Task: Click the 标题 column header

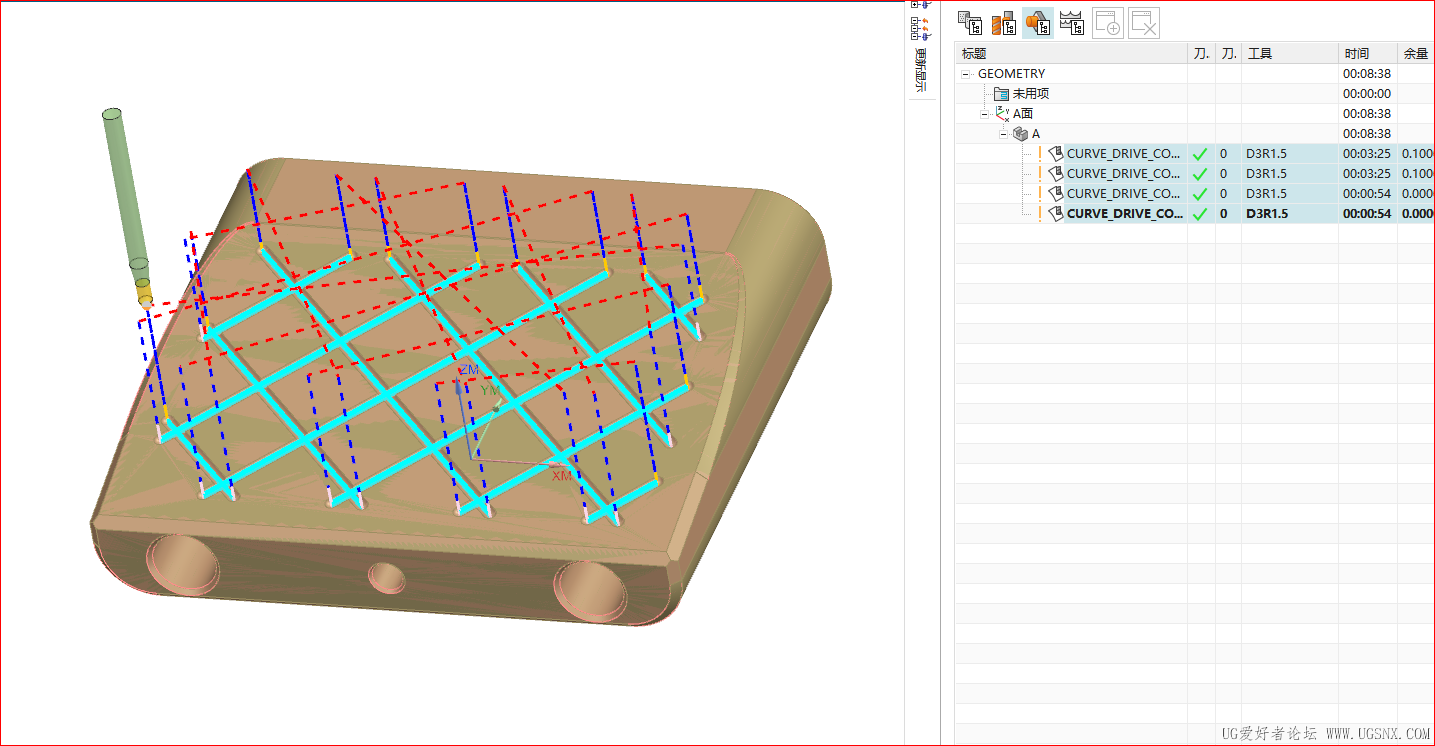Action: pyautogui.click(x=1070, y=53)
